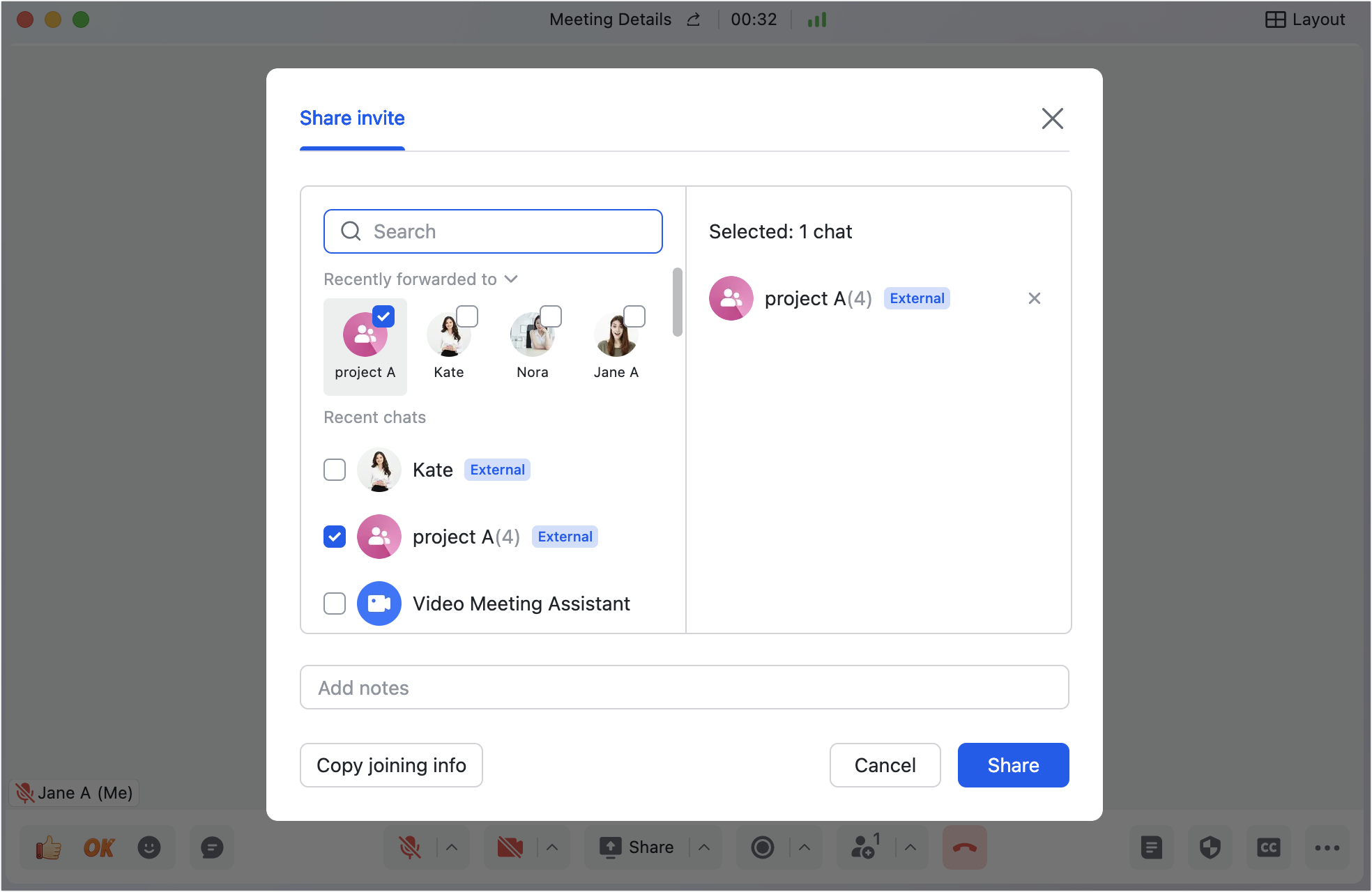
Task: Uncheck project A in recently forwarded
Action: pos(383,316)
